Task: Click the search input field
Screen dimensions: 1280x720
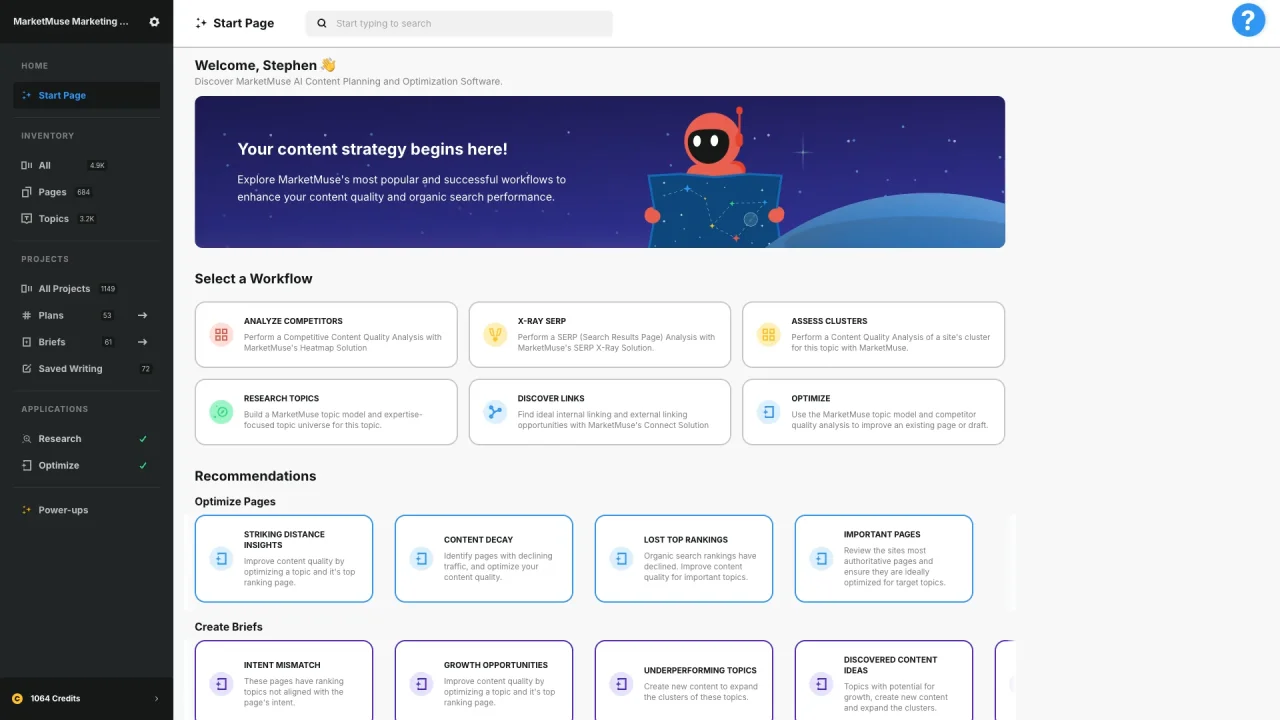Action: 458,22
